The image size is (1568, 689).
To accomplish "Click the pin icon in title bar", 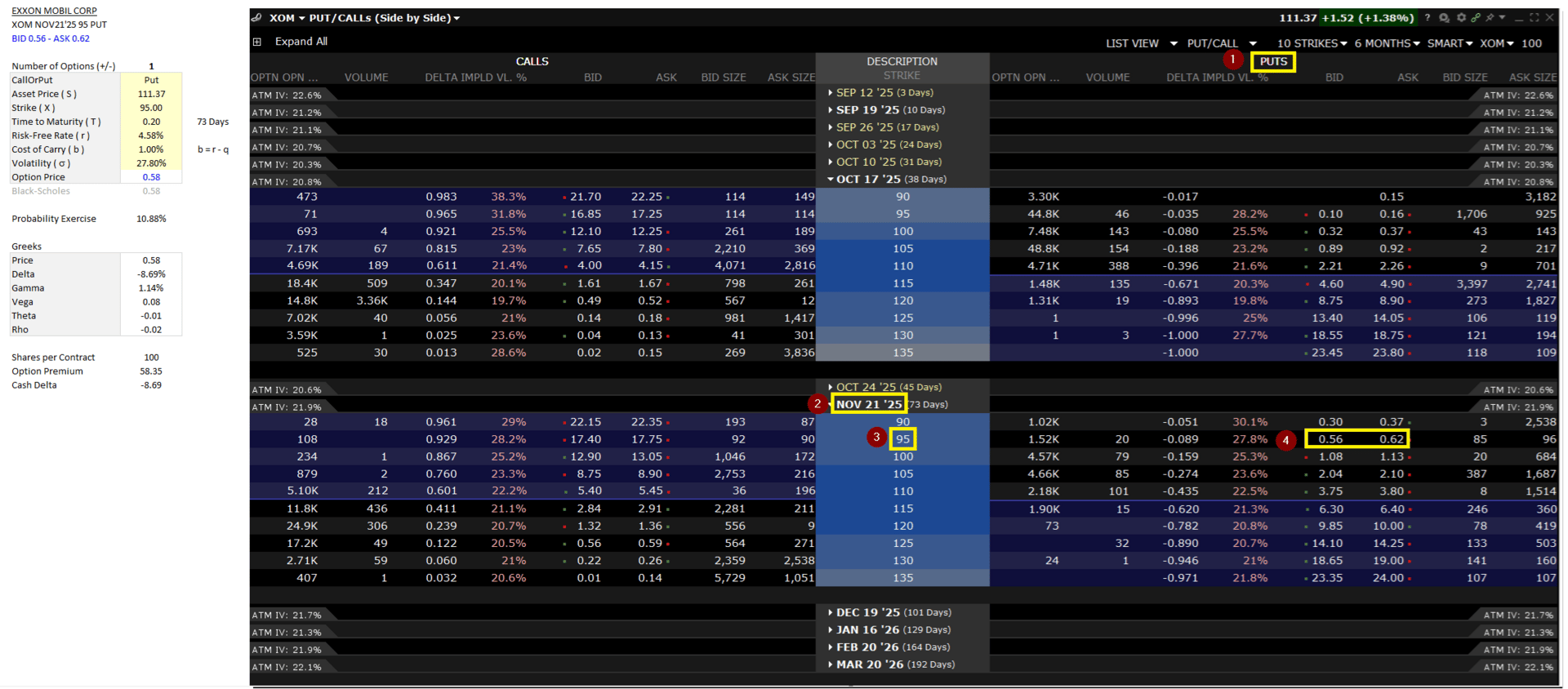I will (x=1490, y=17).
